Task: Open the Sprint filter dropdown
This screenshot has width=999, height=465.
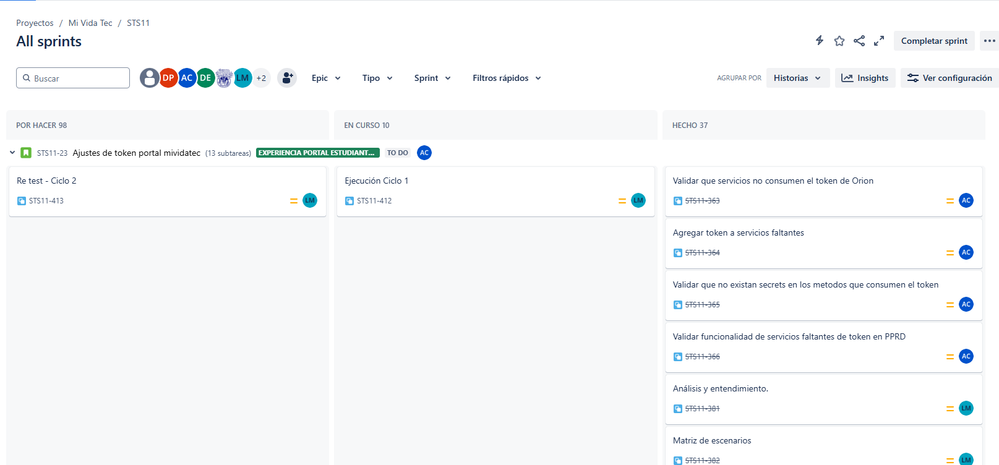Action: click(x=433, y=78)
